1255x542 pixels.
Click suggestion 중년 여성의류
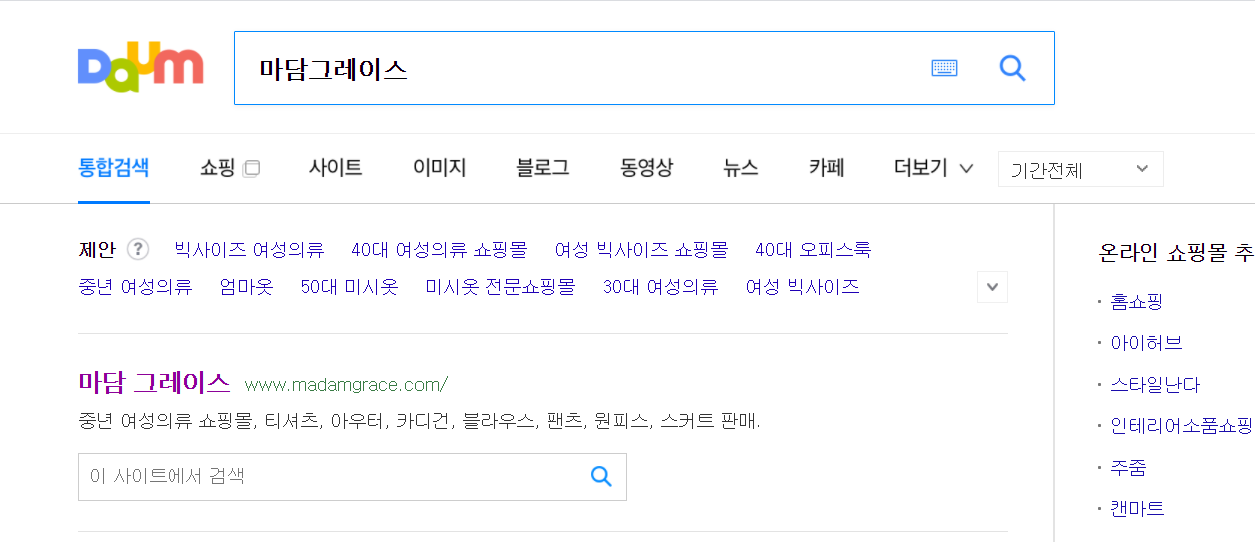click(135, 287)
